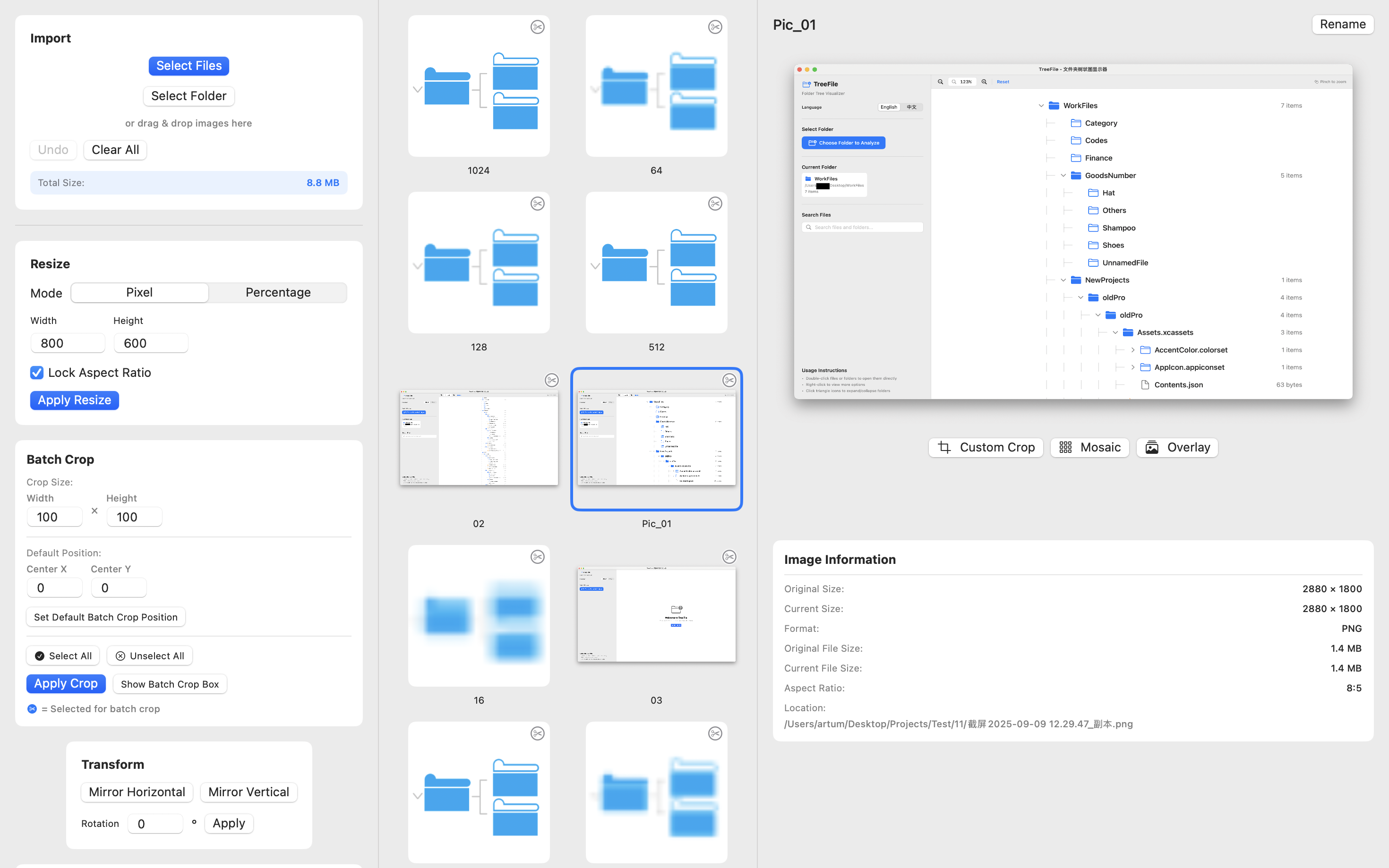Uncheck Lock Aspect Ratio checkbox

(x=37, y=373)
